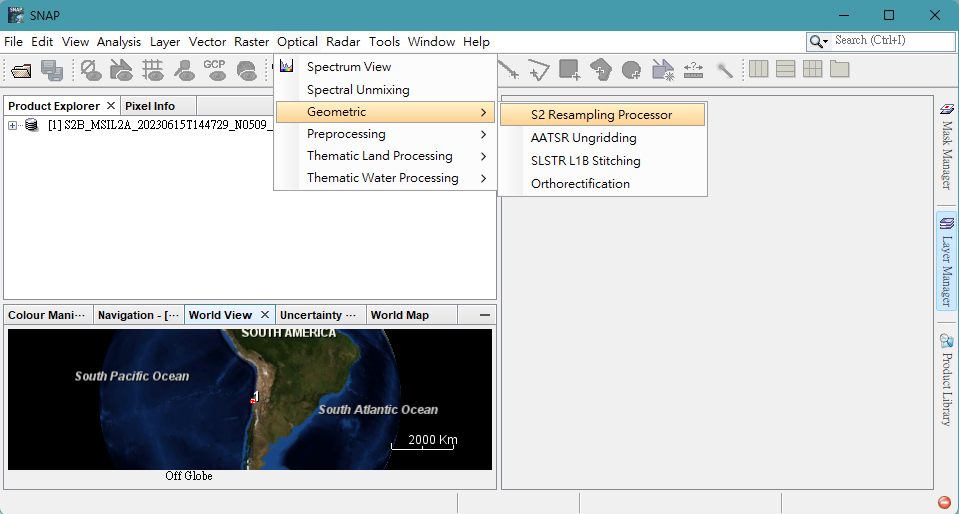The width and height of the screenshot is (959, 514).
Task: Click the Open Product folder icon
Action: pyautogui.click(x=21, y=70)
